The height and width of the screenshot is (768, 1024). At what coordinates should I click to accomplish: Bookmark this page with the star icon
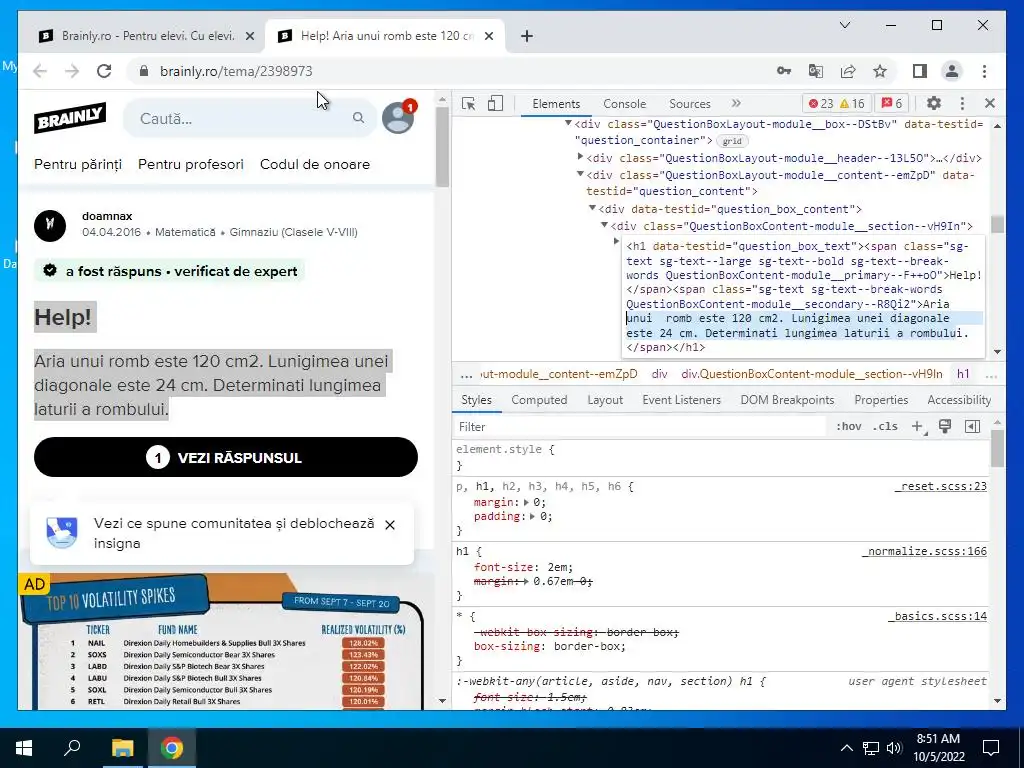(880, 71)
